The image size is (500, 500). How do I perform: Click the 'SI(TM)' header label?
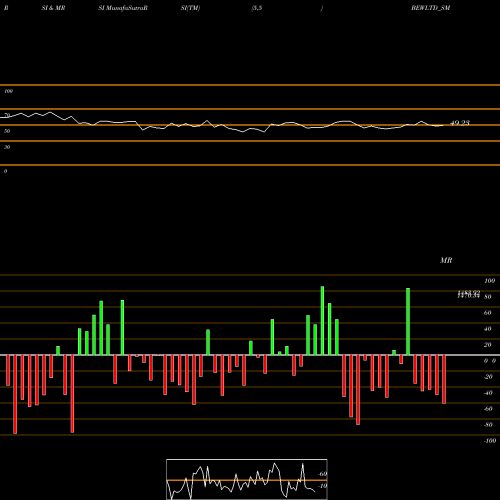point(190,8)
